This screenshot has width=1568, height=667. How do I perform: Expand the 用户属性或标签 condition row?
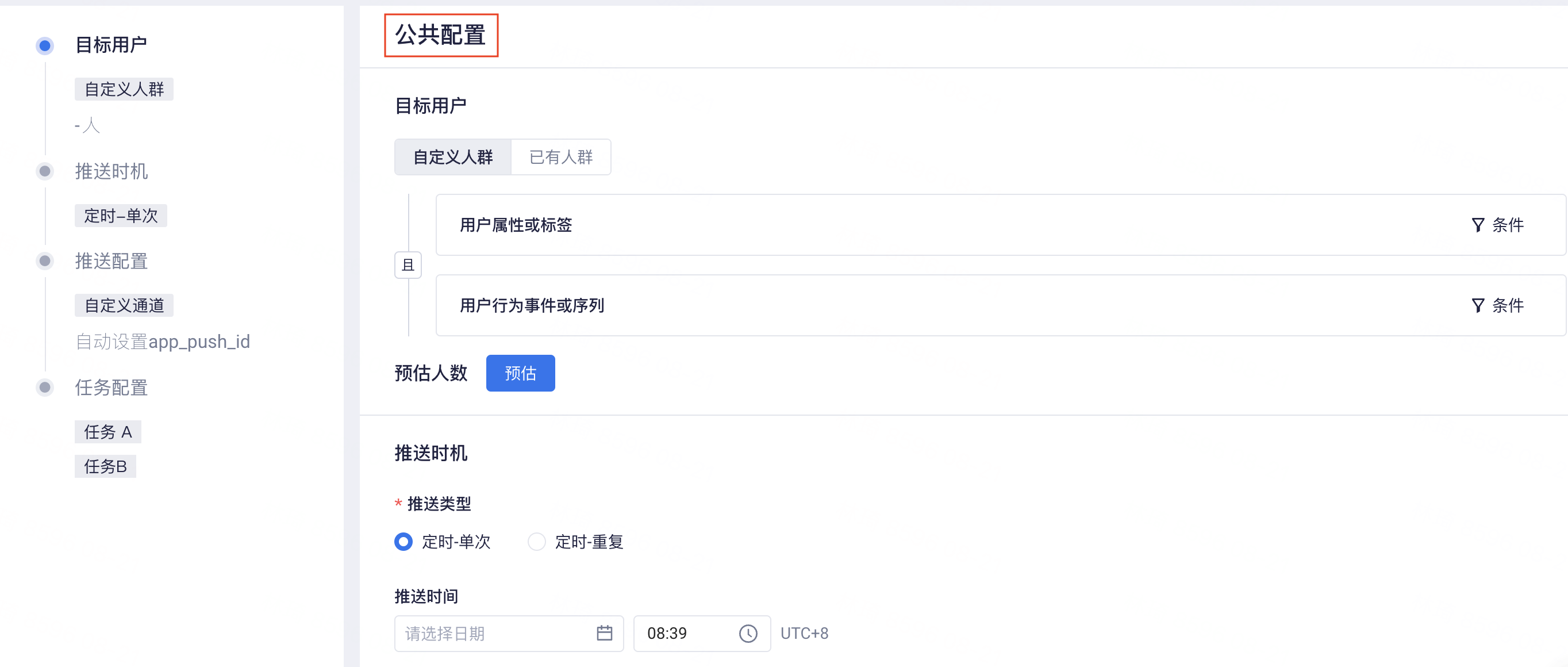[1000, 225]
